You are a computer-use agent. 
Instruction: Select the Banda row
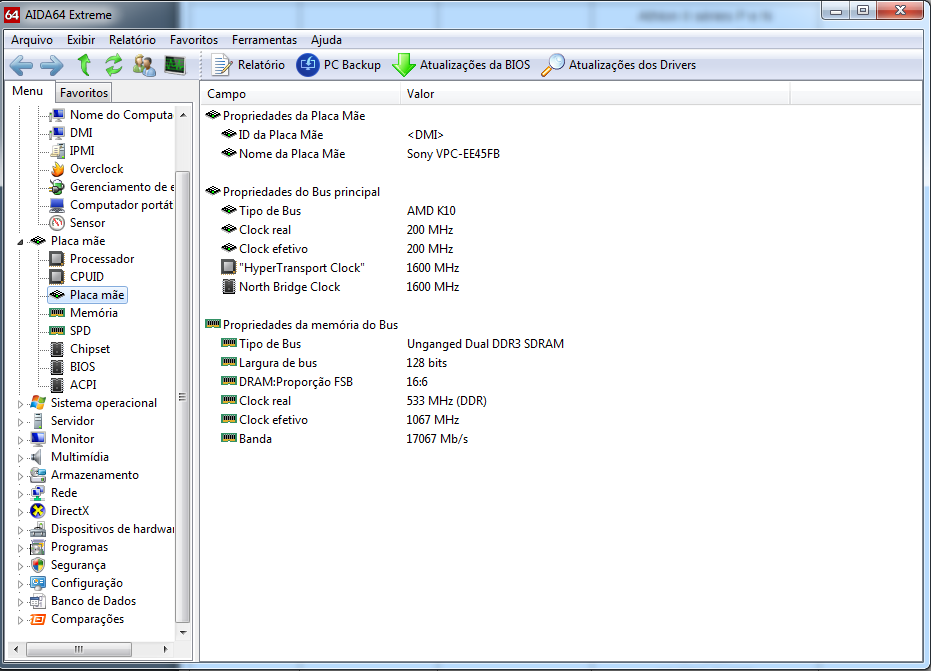[561, 439]
